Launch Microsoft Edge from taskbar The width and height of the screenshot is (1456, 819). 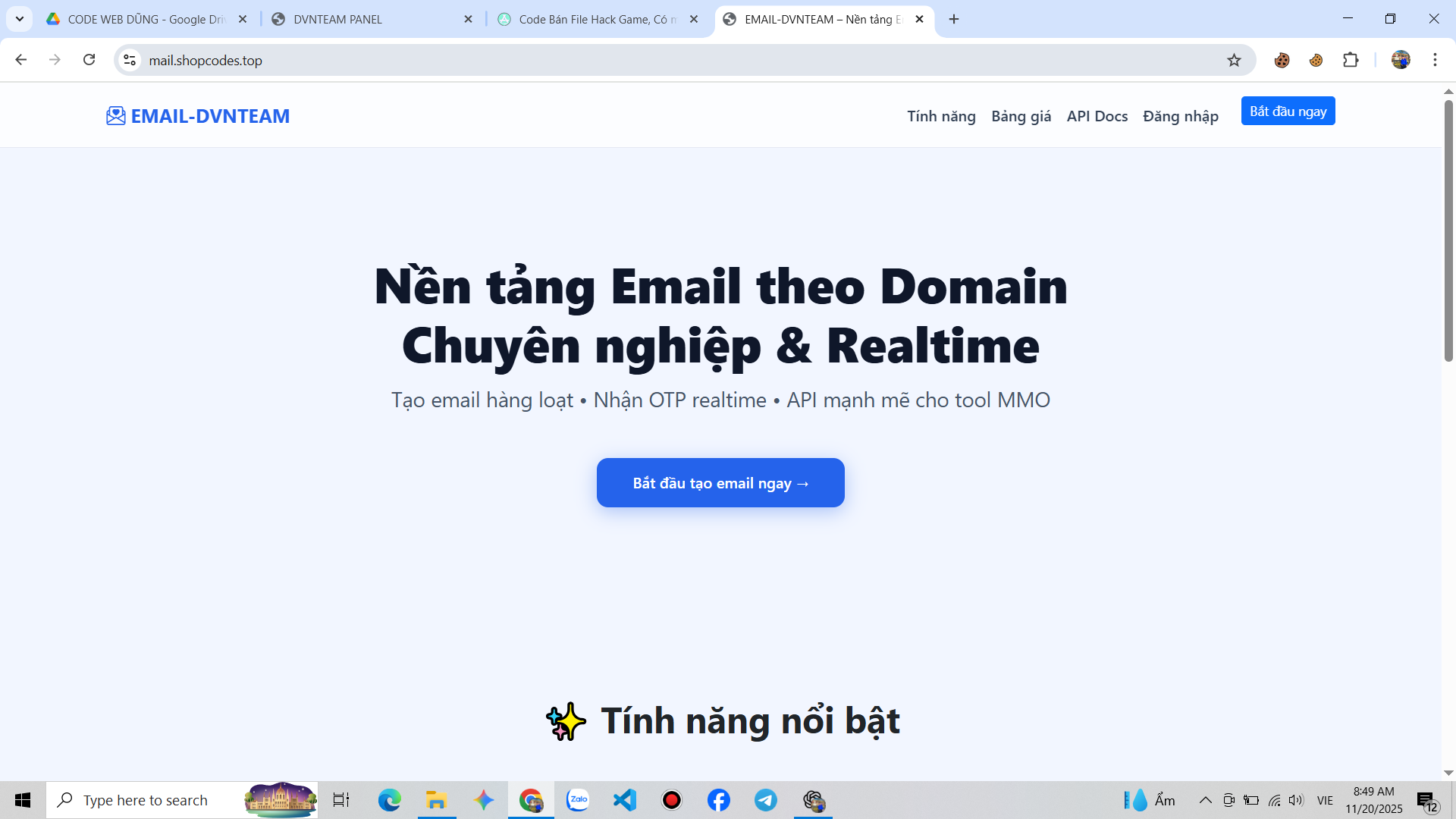[x=389, y=800]
